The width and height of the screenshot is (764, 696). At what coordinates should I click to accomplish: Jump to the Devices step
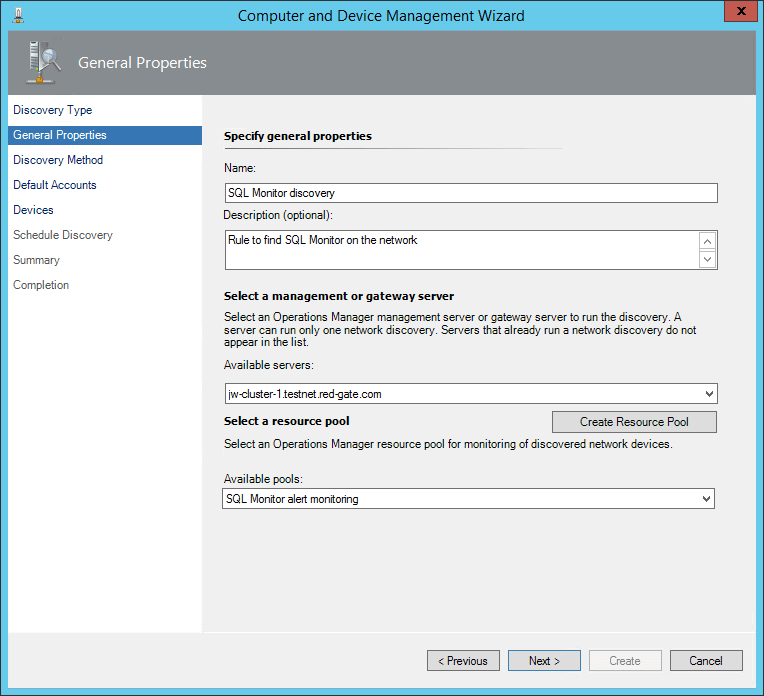click(x=33, y=210)
